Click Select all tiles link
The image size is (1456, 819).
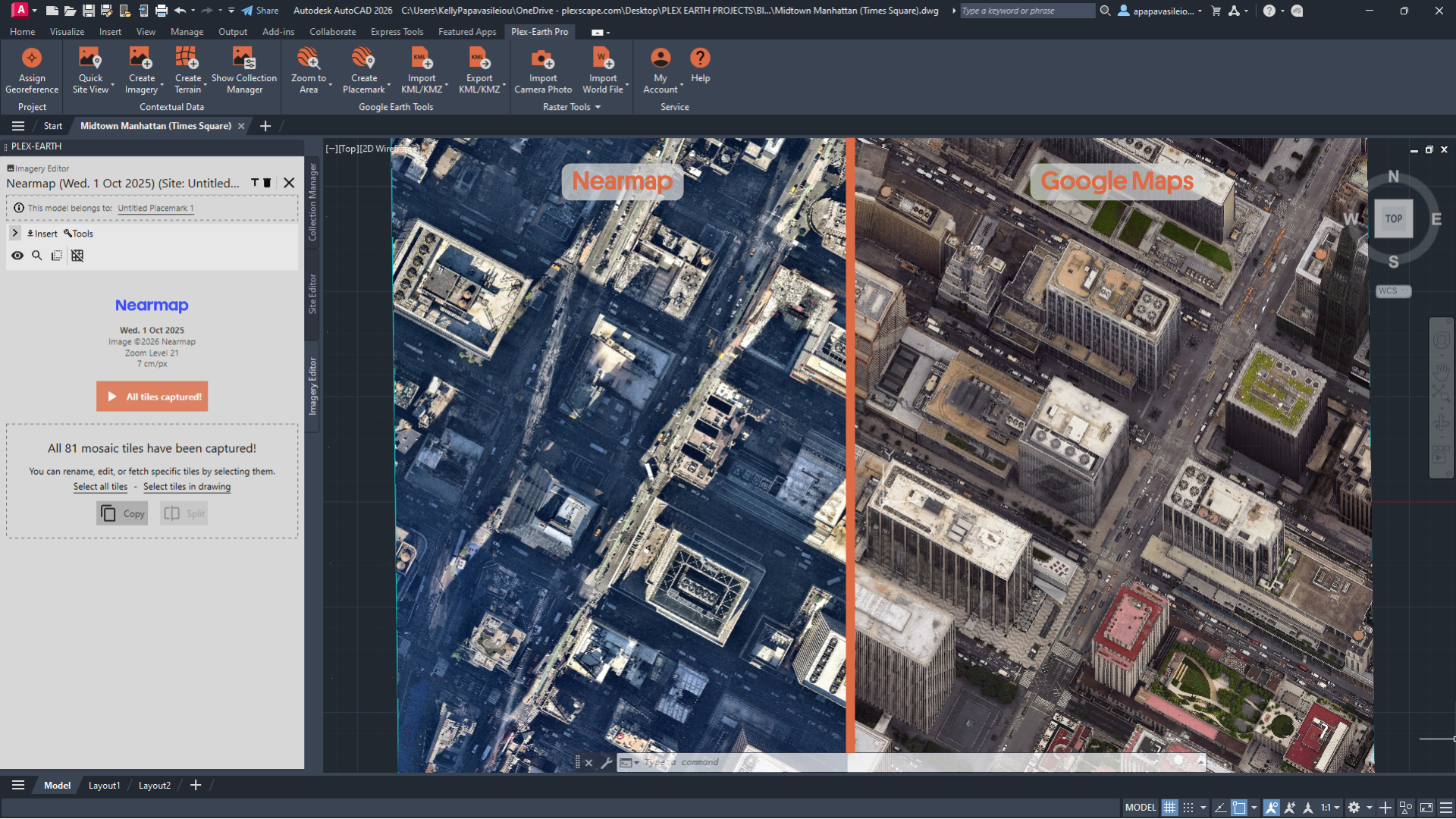point(100,487)
